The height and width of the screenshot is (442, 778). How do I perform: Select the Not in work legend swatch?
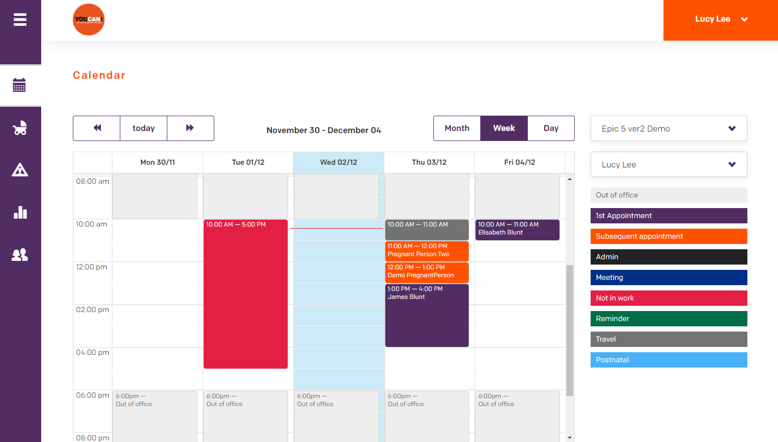668,298
